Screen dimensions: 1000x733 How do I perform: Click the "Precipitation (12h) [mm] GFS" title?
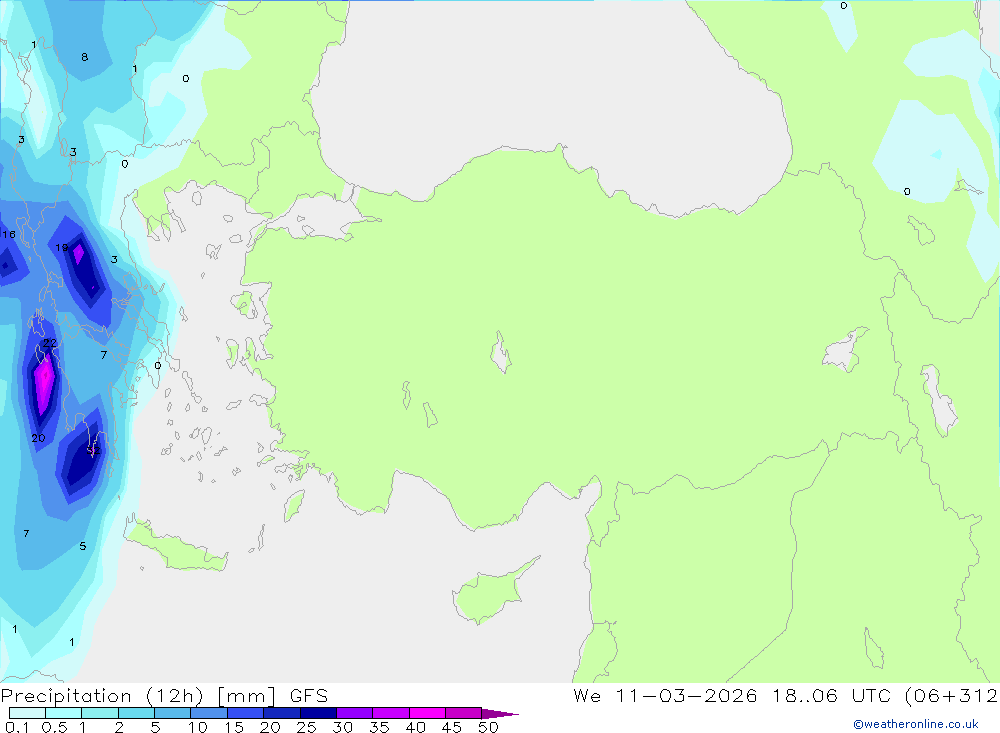point(165,696)
